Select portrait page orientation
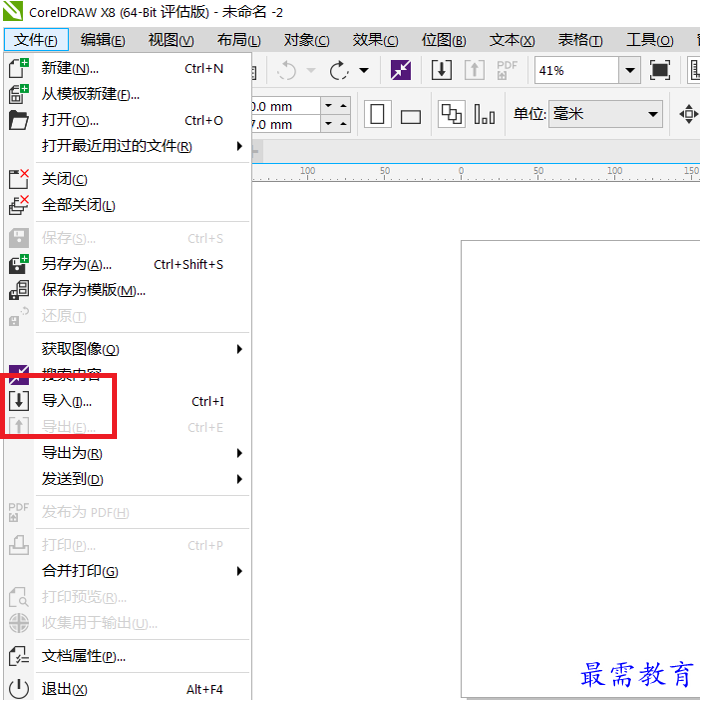The height and width of the screenshot is (706, 702). [377, 114]
